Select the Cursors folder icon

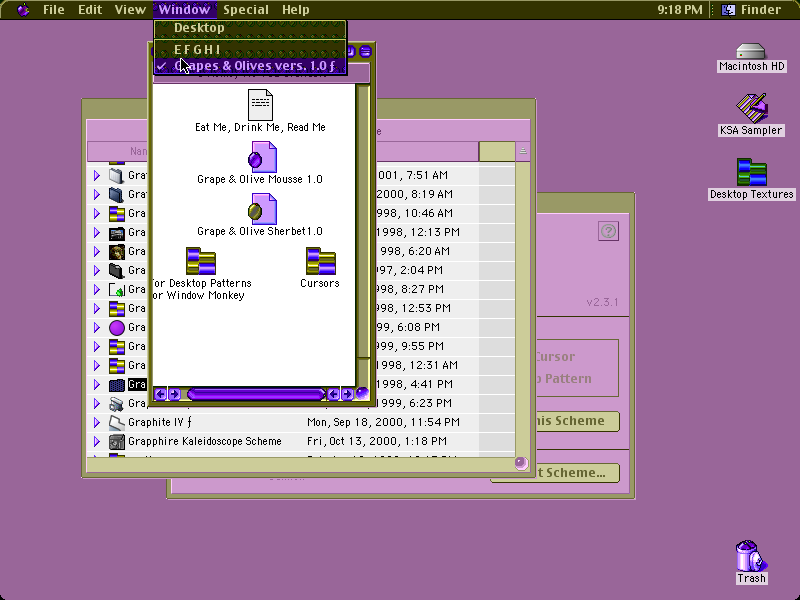click(x=320, y=261)
